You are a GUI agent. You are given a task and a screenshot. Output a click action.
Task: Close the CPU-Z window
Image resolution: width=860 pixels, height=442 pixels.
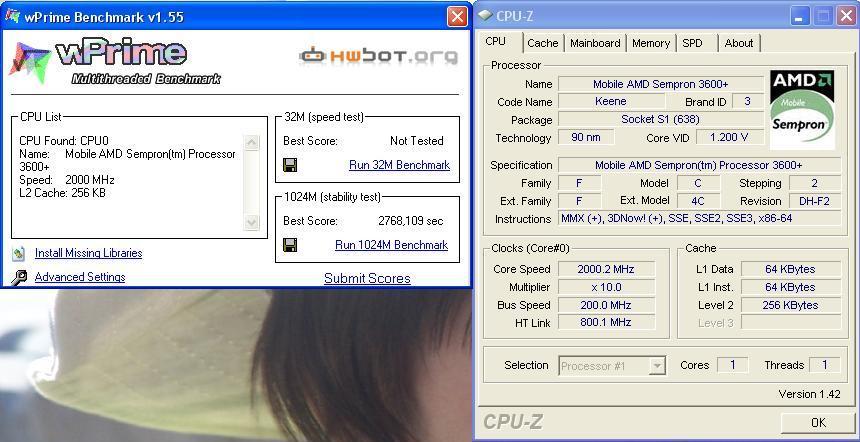(846, 16)
